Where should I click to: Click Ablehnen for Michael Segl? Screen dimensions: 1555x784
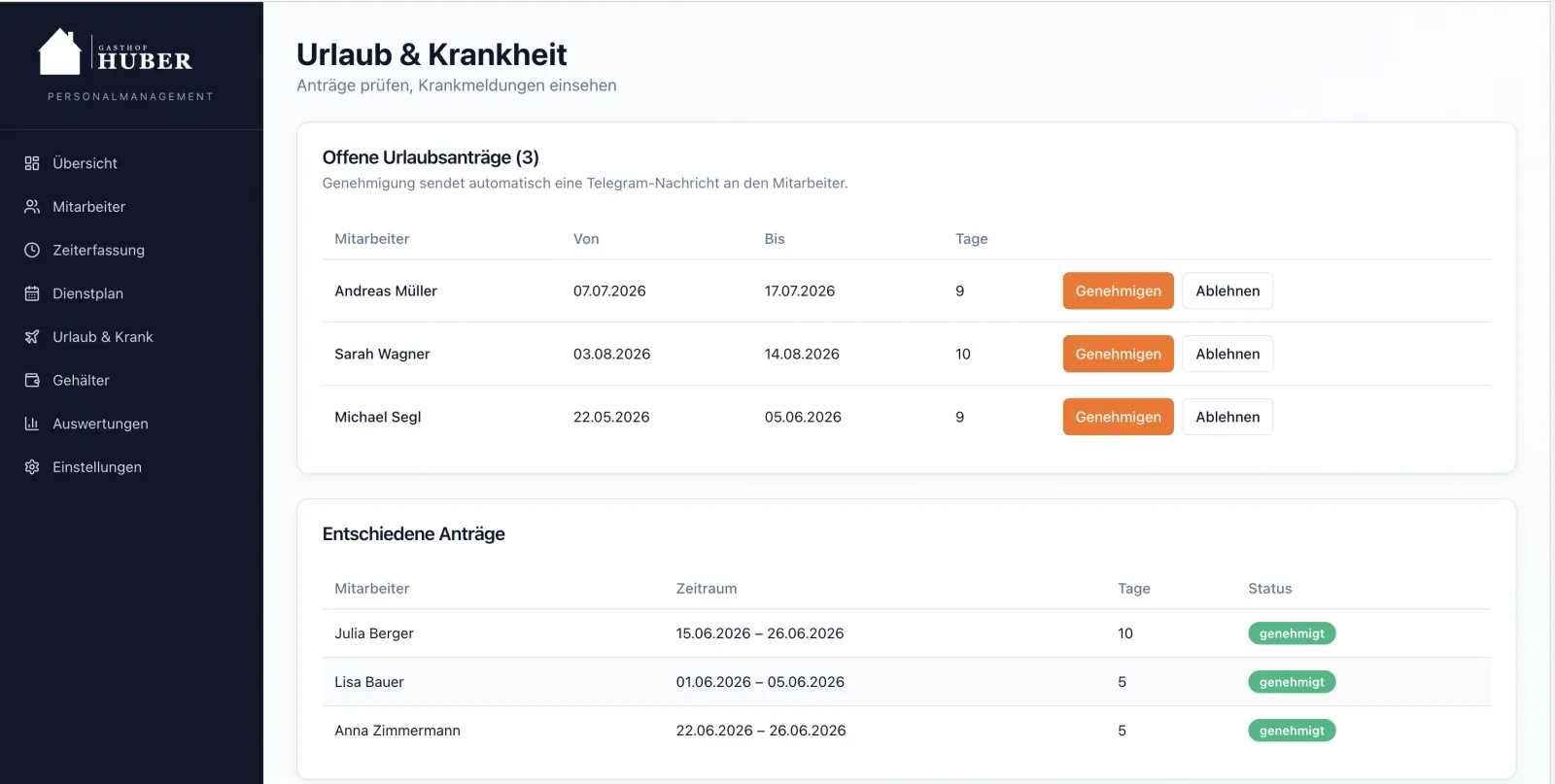click(1227, 417)
